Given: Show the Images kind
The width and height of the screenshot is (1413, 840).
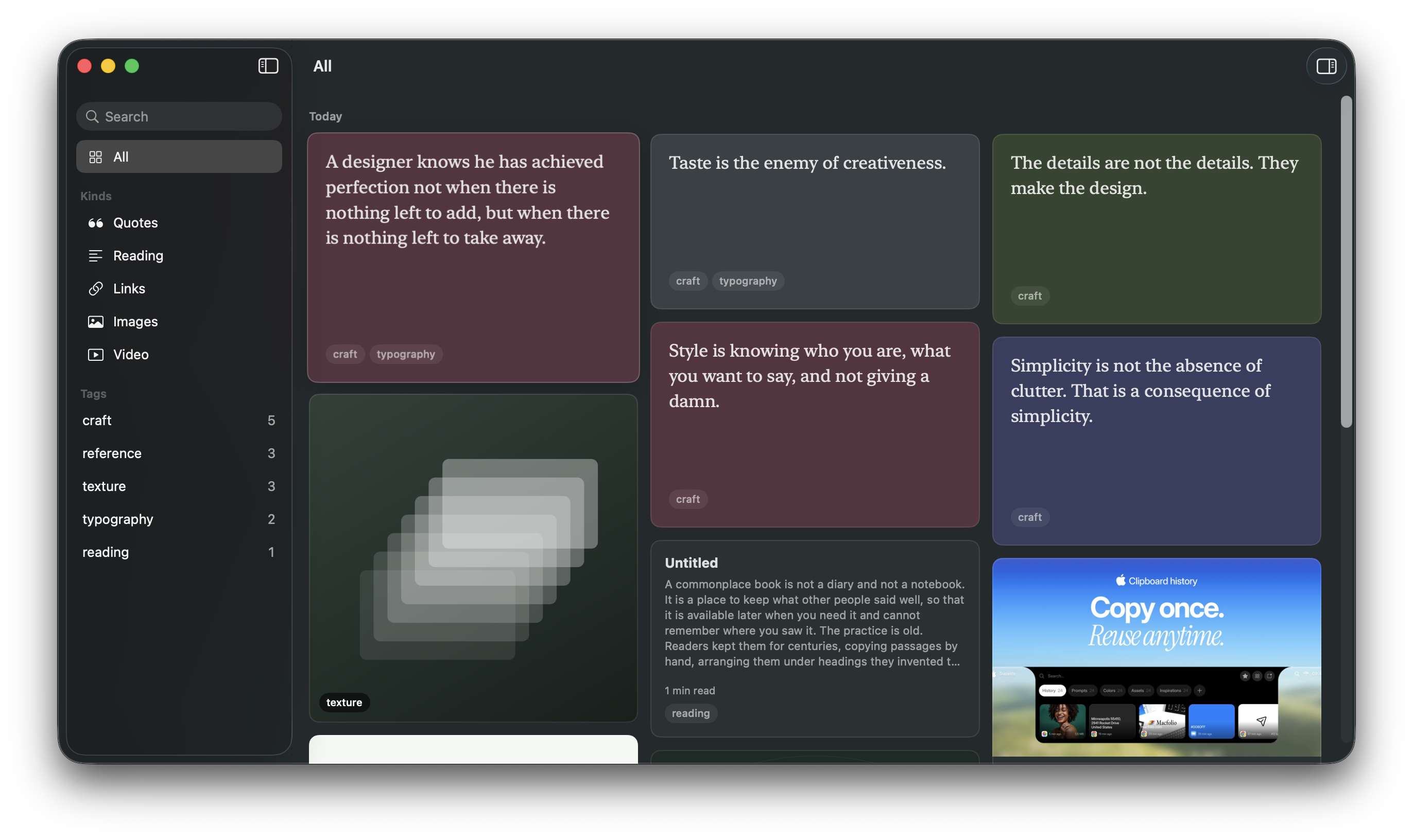Looking at the screenshot, I should click(179, 322).
